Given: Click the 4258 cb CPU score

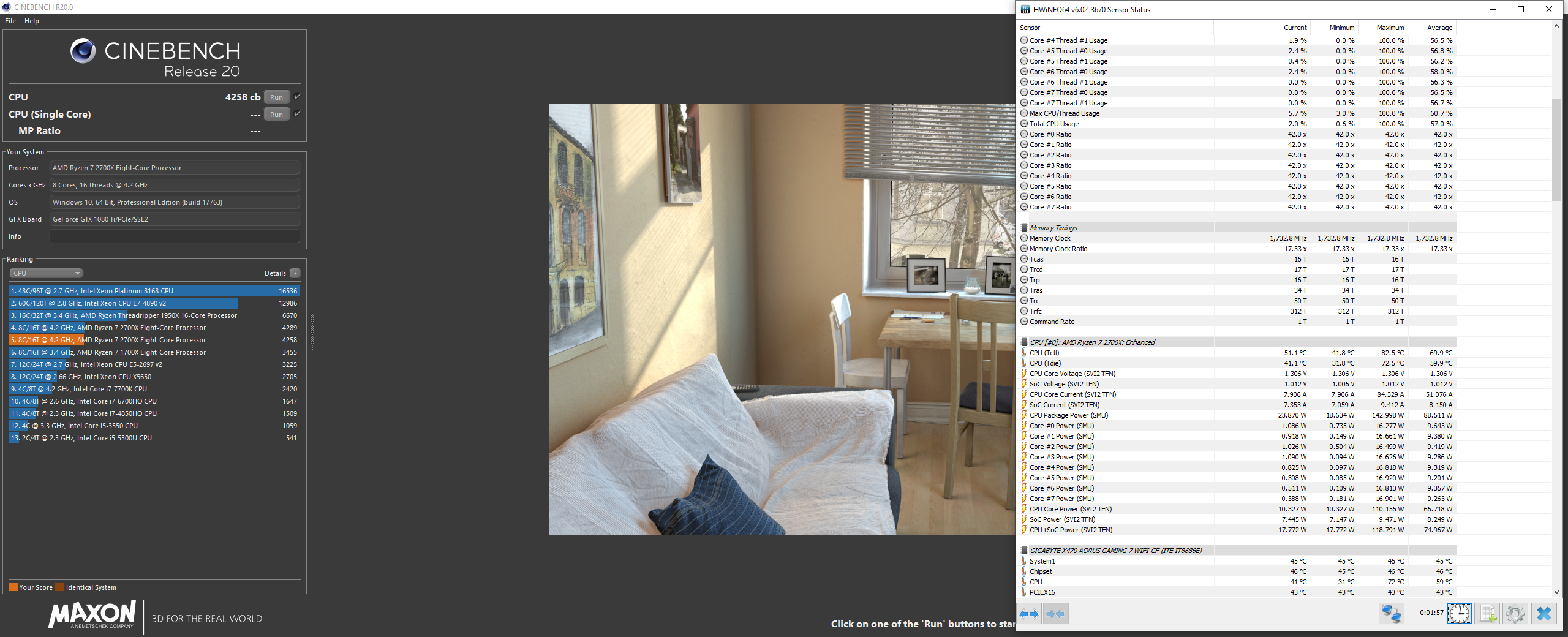Looking at the screenshot, I should 243,97.
